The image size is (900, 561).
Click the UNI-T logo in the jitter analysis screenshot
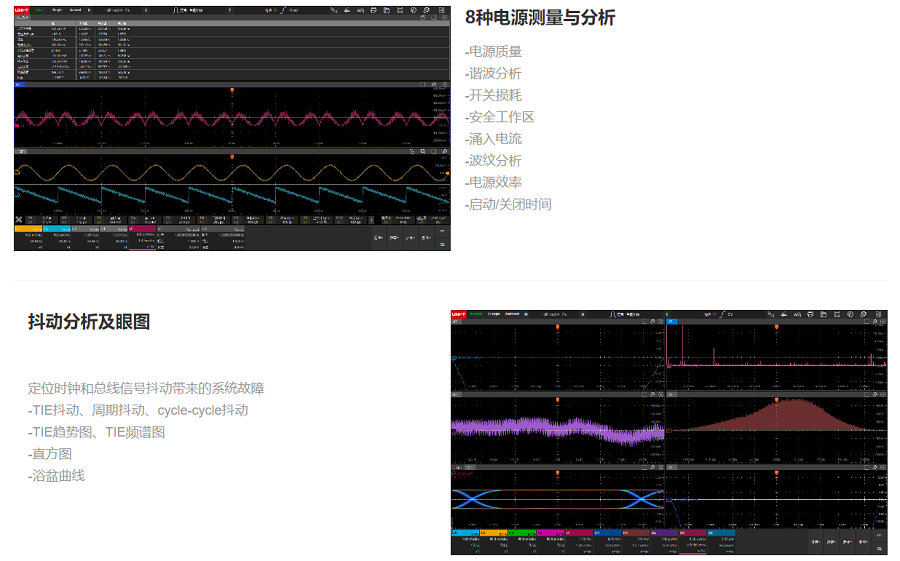pos(460,313)
